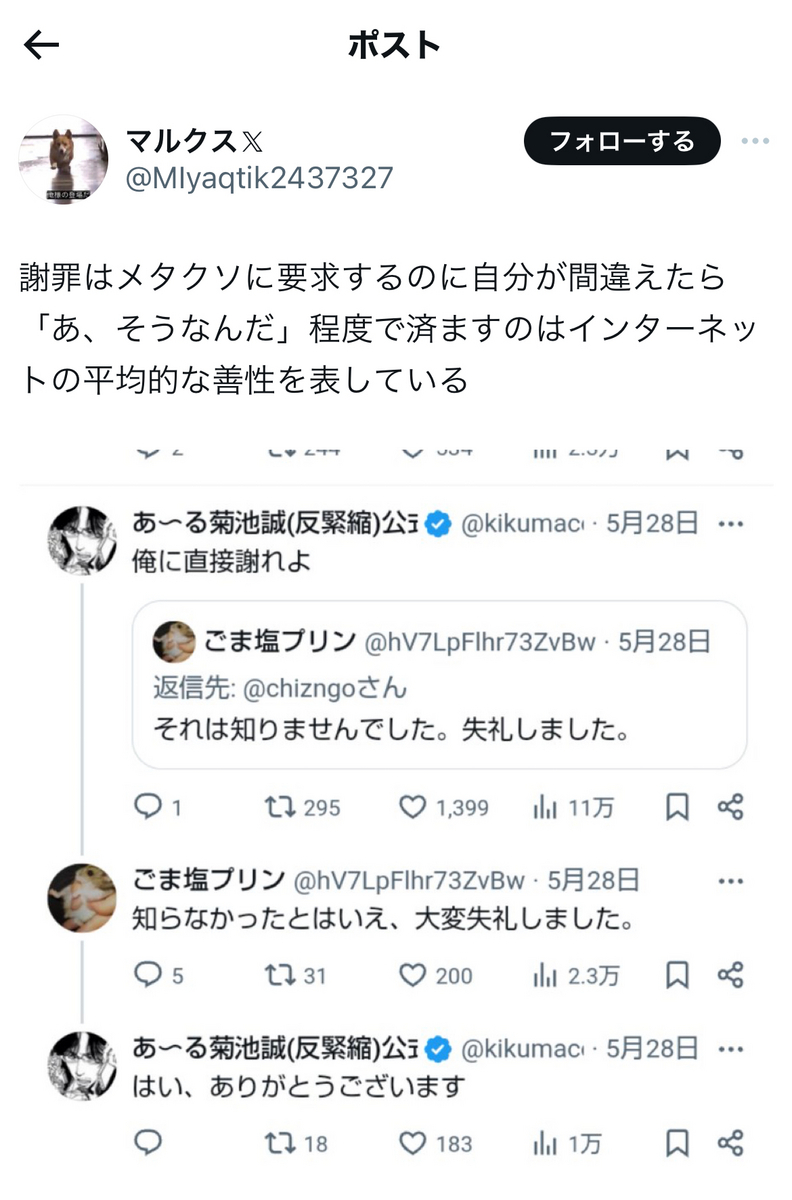View analytics showing 11万 views
This screenshot has width=792, height=1200.
pyautogui.click(x=574, y=807)
